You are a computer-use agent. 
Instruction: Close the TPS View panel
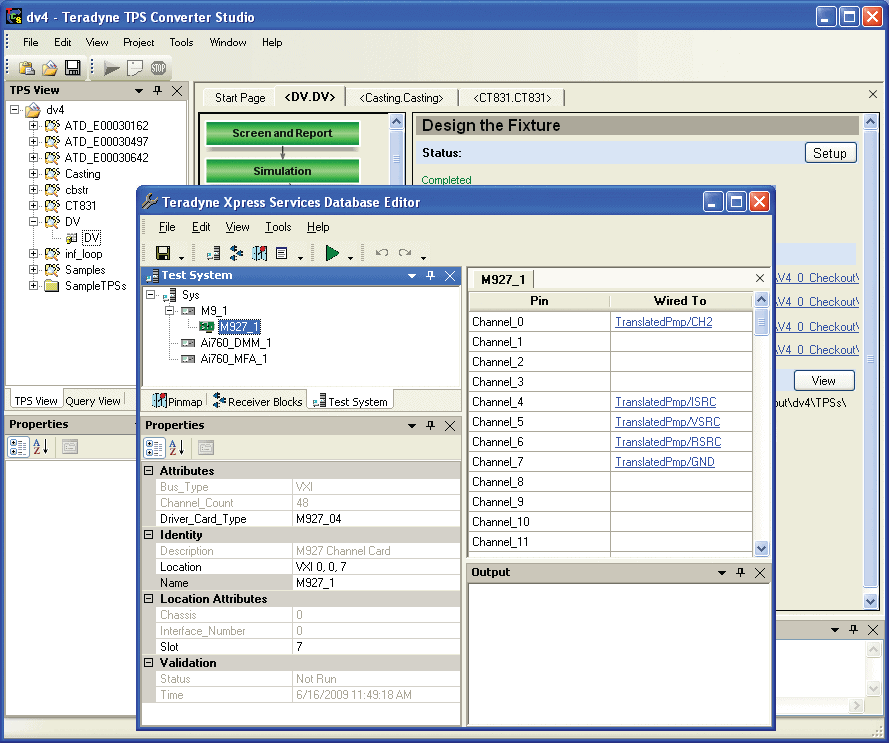coord(177,91)
